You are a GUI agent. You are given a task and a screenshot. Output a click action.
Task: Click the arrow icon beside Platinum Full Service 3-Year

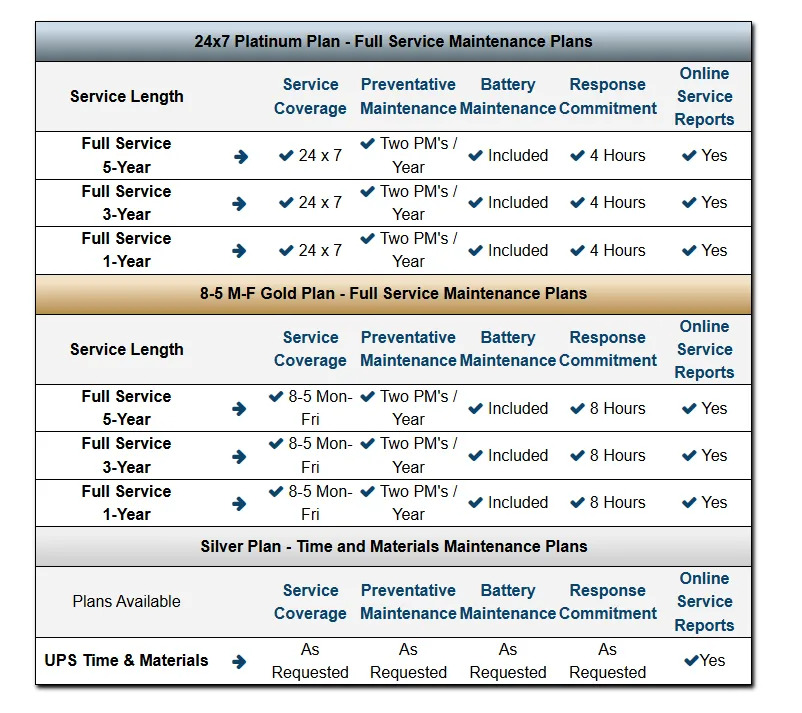(239, 204)
